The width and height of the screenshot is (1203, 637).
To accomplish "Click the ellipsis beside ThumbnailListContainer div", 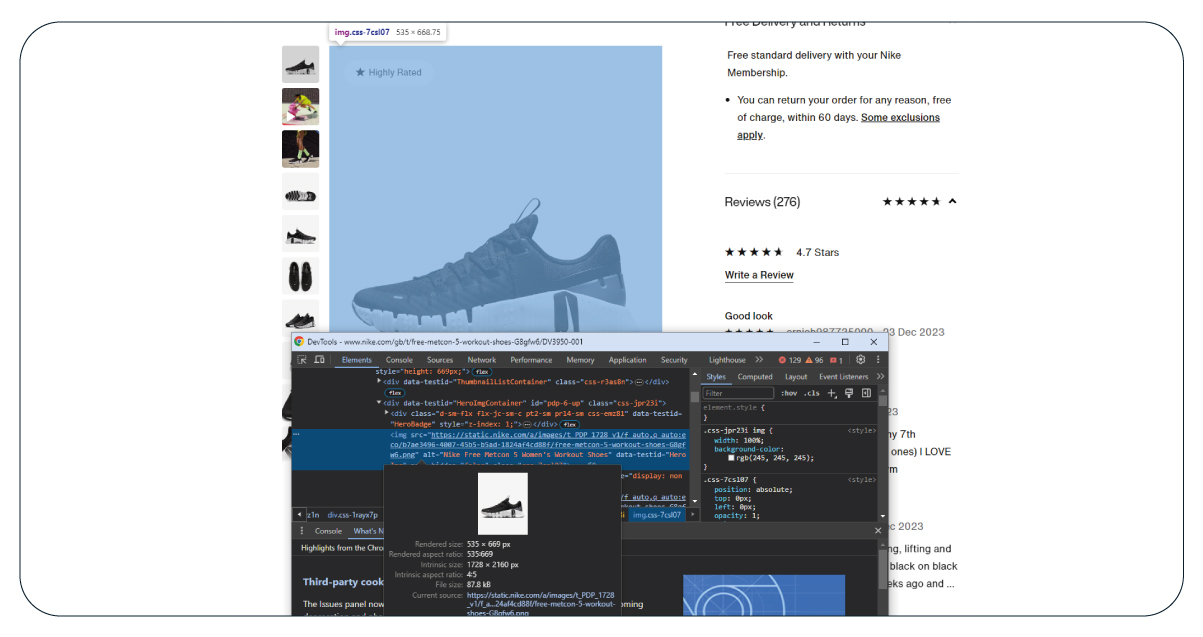I will coord(639,382).
